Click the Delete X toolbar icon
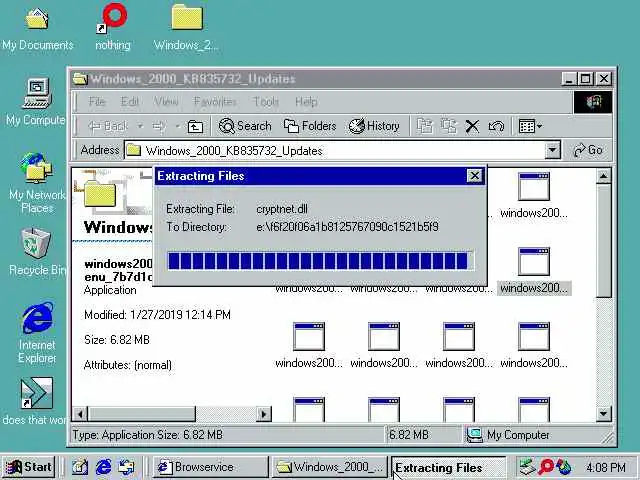 472,126
